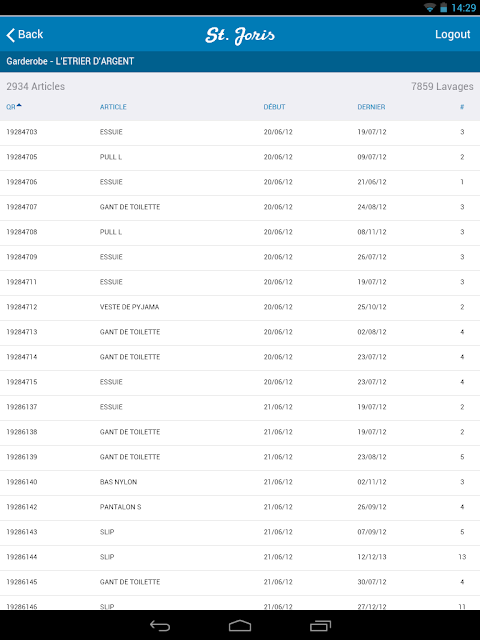Tap the Android back navigation icon

coord(160,625)
